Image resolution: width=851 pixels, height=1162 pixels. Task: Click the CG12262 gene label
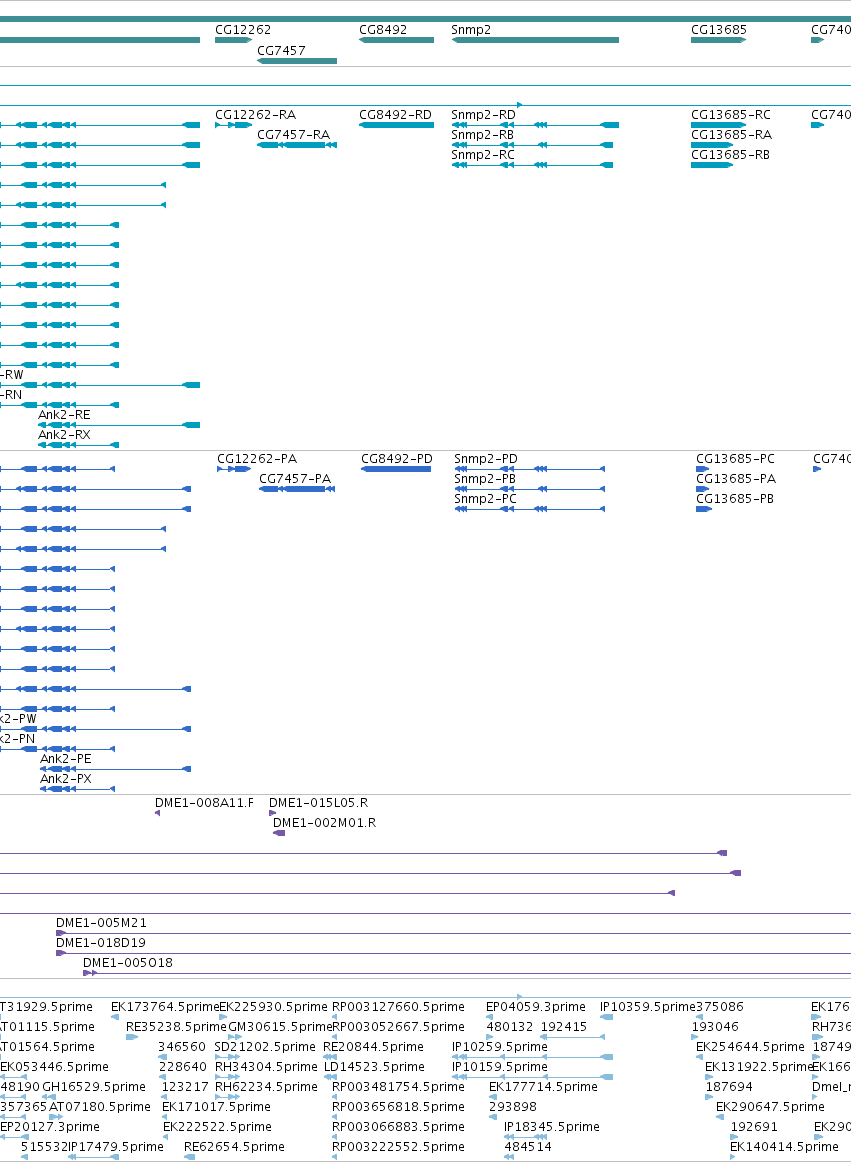[x=243, y=30]
